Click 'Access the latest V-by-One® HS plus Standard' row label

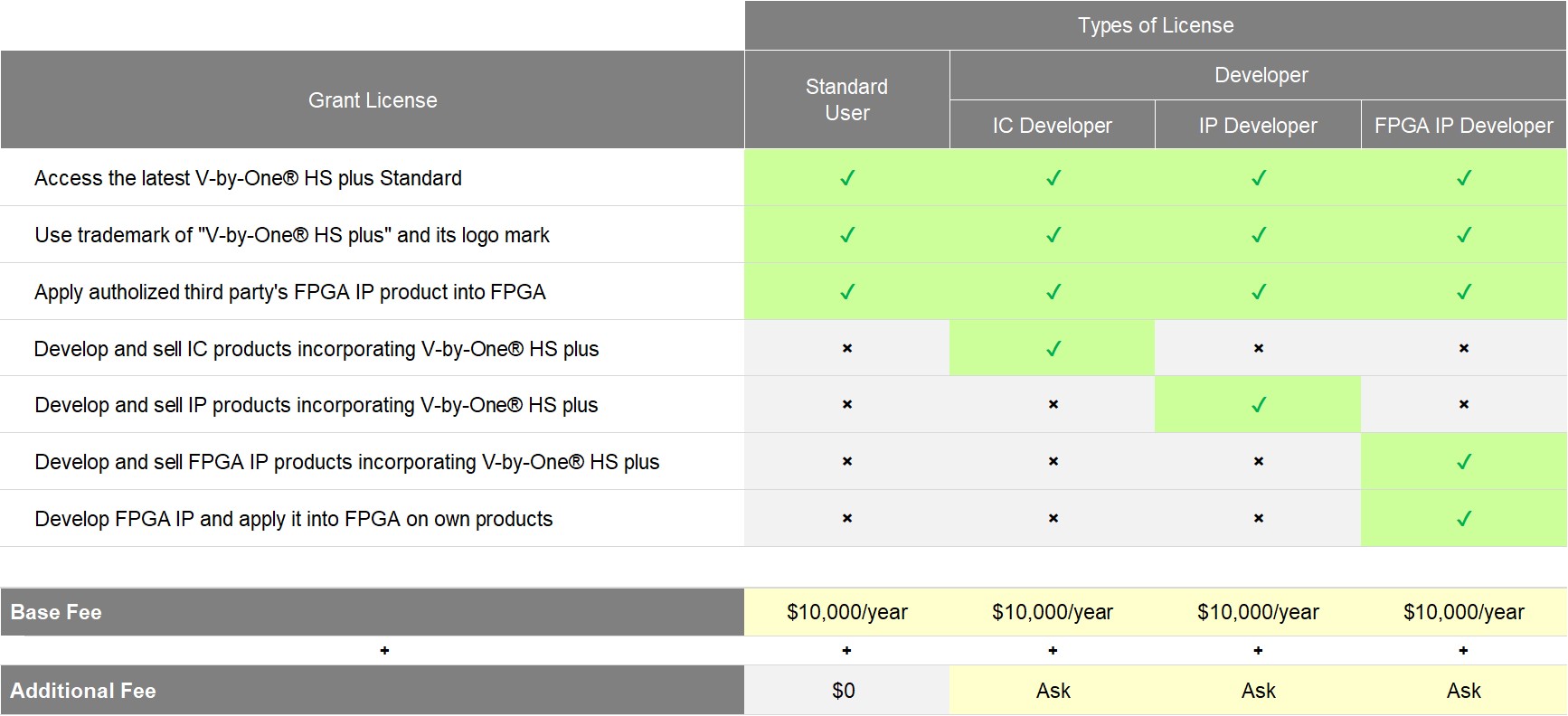[248, 178]
